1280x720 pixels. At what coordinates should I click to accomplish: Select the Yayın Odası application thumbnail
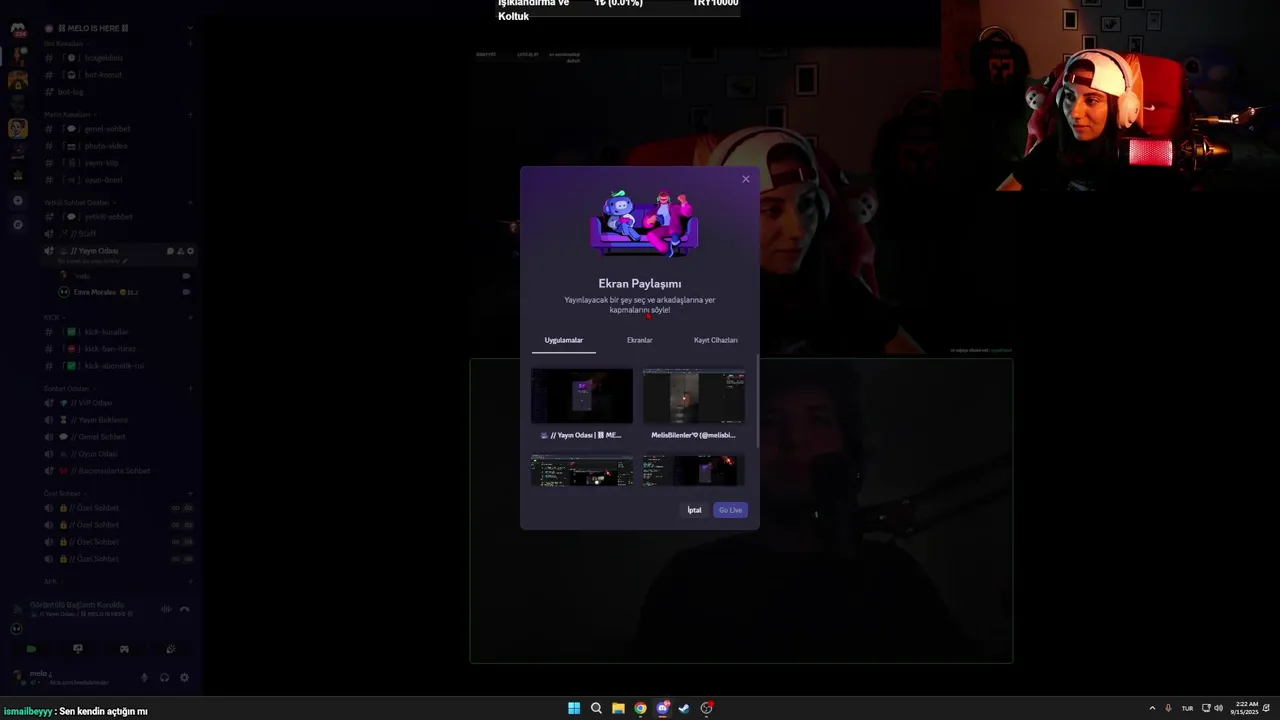tap(582, 396)
